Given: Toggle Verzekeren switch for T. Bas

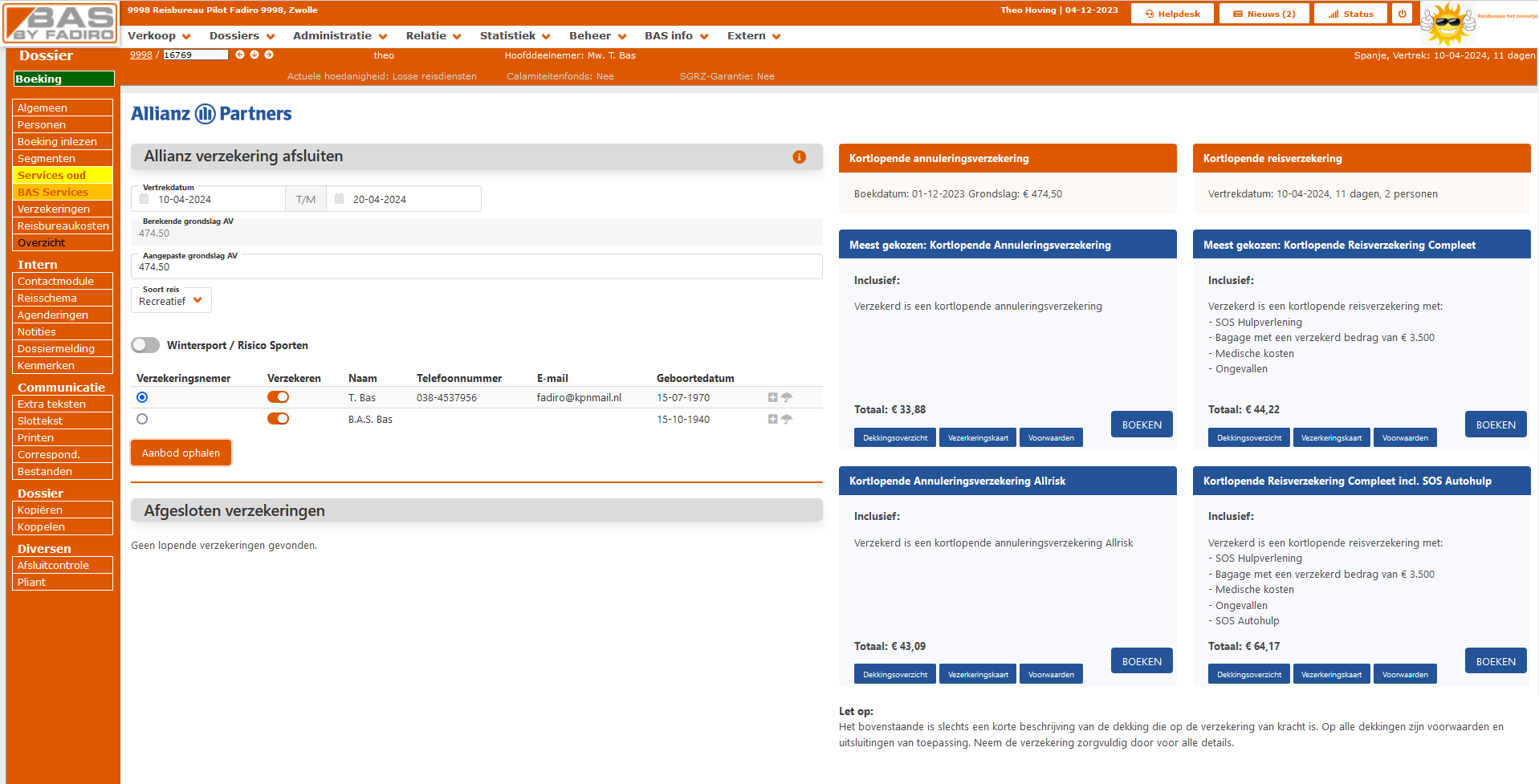Looking at the screenshot, I should pos(278,397).
